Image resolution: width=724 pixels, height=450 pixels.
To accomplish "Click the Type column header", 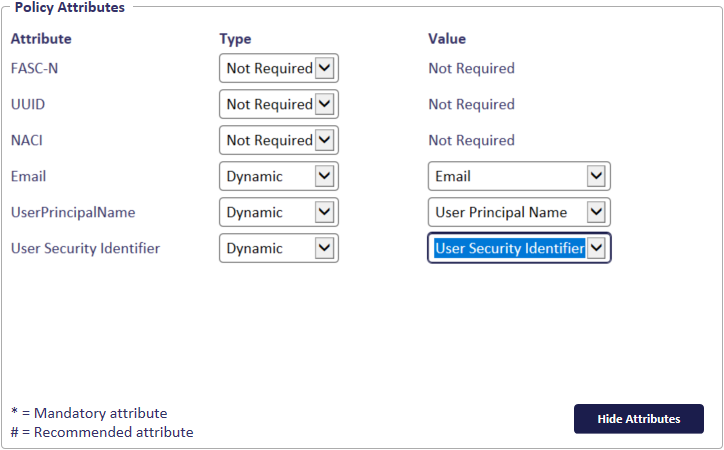I will pos(235,39).
